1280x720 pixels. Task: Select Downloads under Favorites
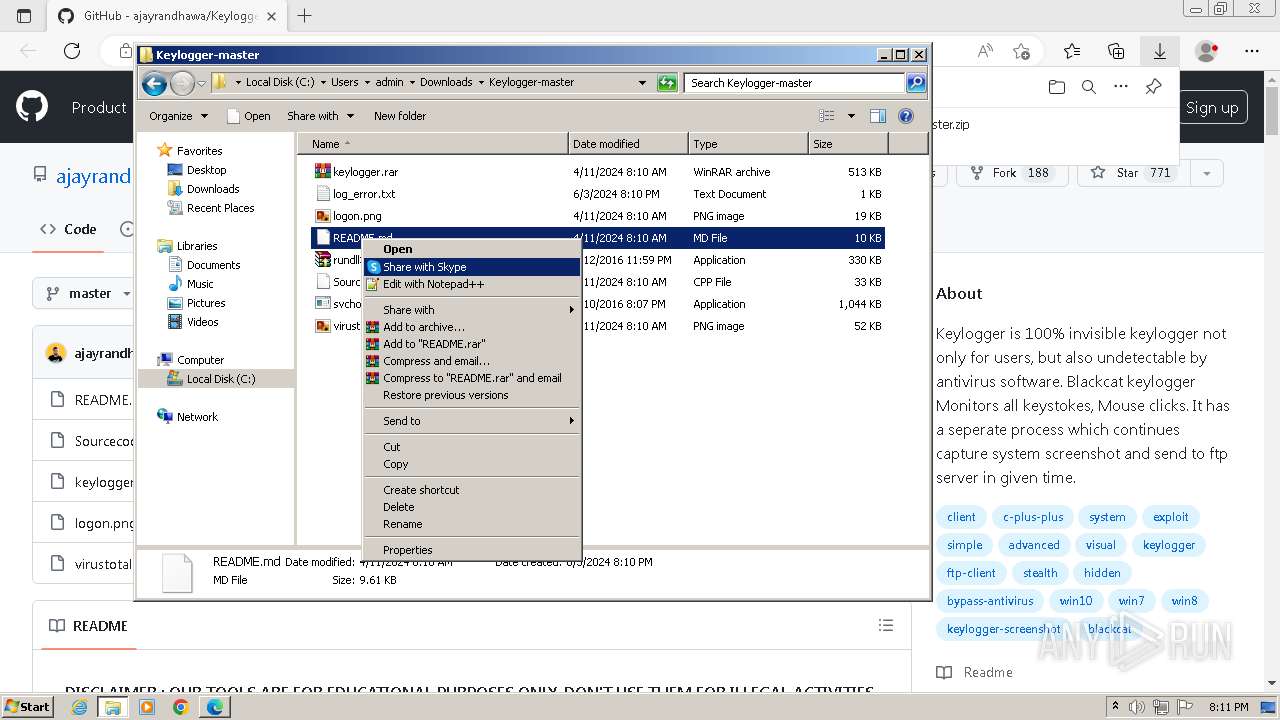coord(213,189)
